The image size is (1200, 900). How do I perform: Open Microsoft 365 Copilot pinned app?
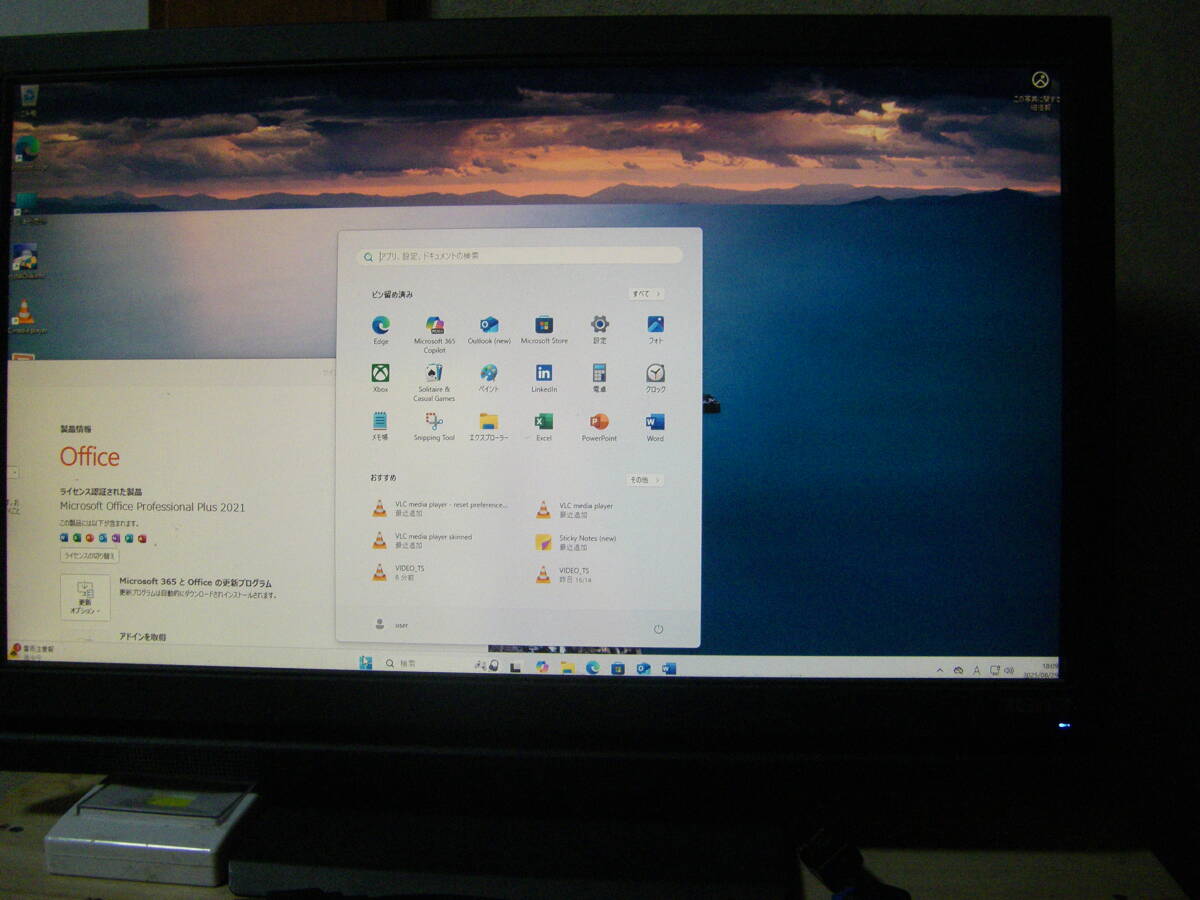[434, 334]
